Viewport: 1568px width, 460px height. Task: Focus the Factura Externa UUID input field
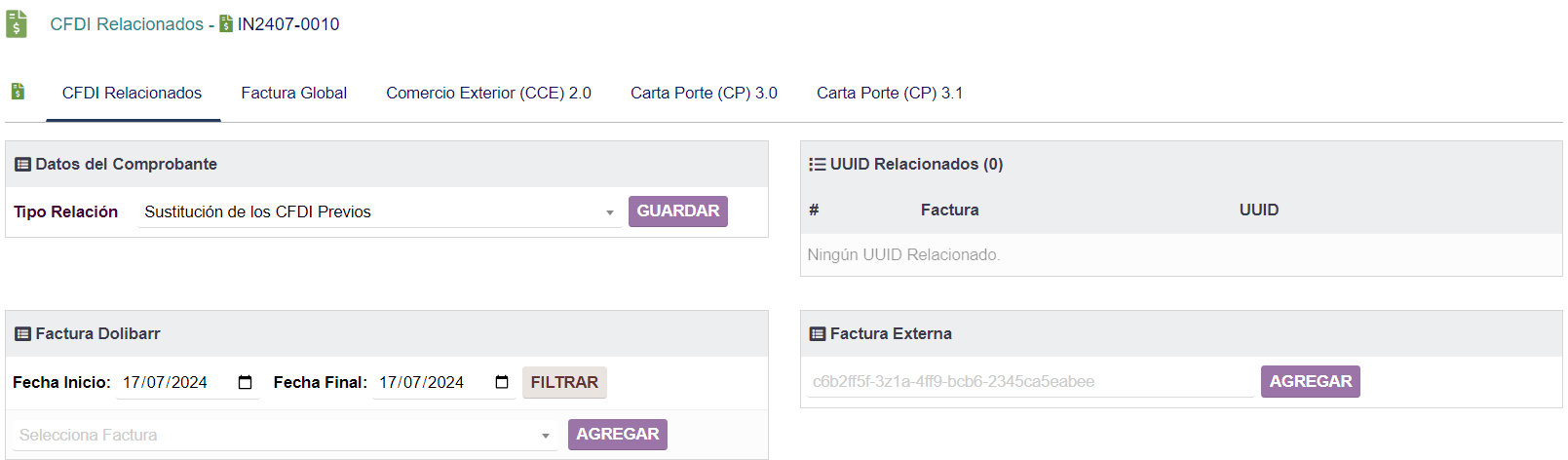pyautogui.click(x=1030, y=382)
